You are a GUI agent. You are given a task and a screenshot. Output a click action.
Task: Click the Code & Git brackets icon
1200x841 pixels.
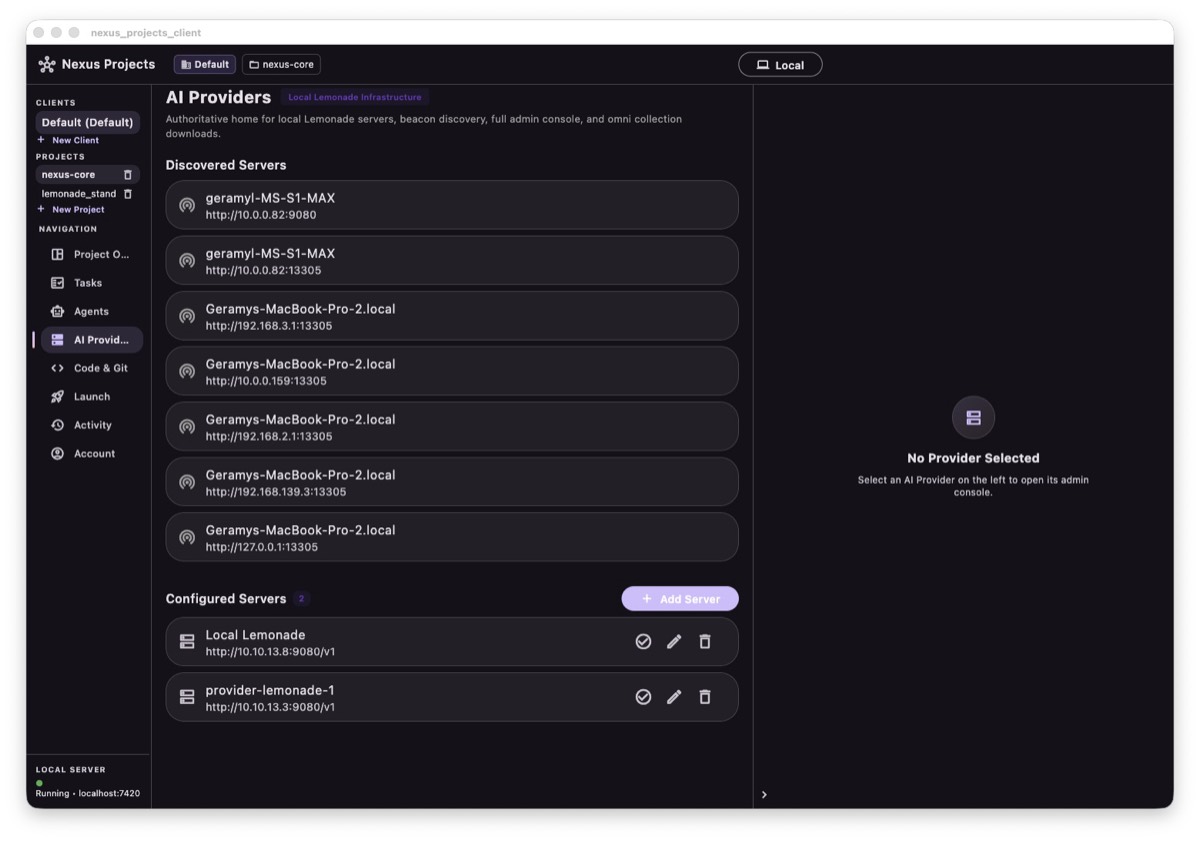click(x=57, y=368)
